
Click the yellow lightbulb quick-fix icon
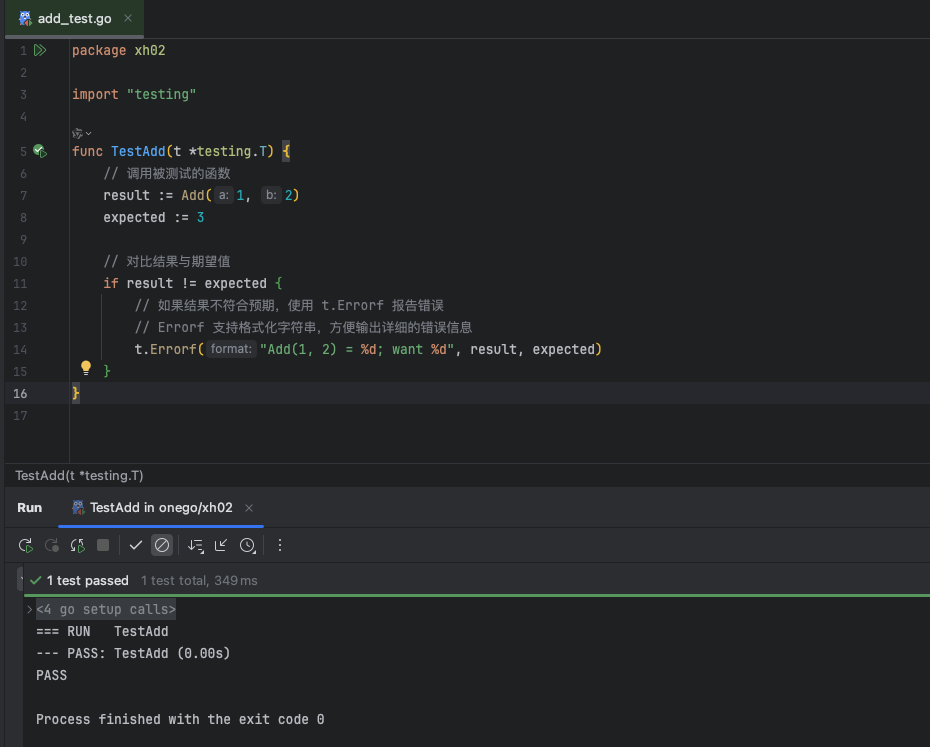pos(86,368)
